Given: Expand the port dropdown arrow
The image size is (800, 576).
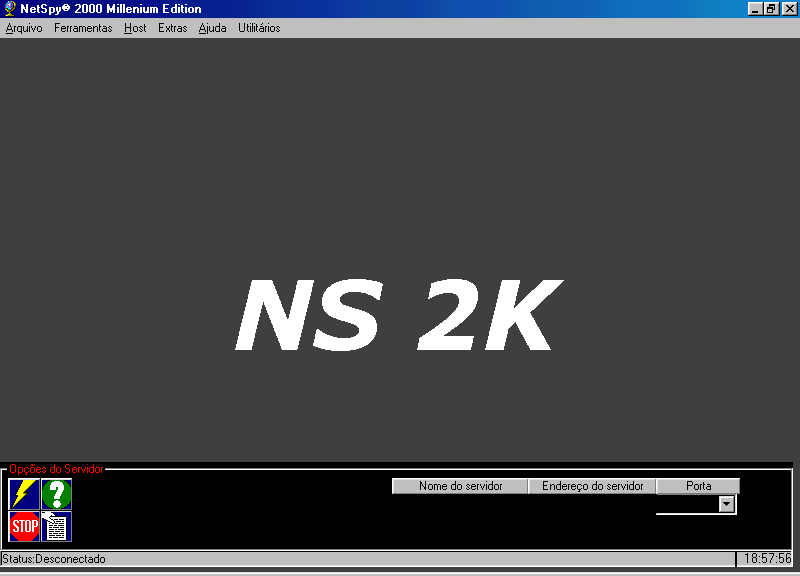Looking at the screenshot, I should 727,505.
